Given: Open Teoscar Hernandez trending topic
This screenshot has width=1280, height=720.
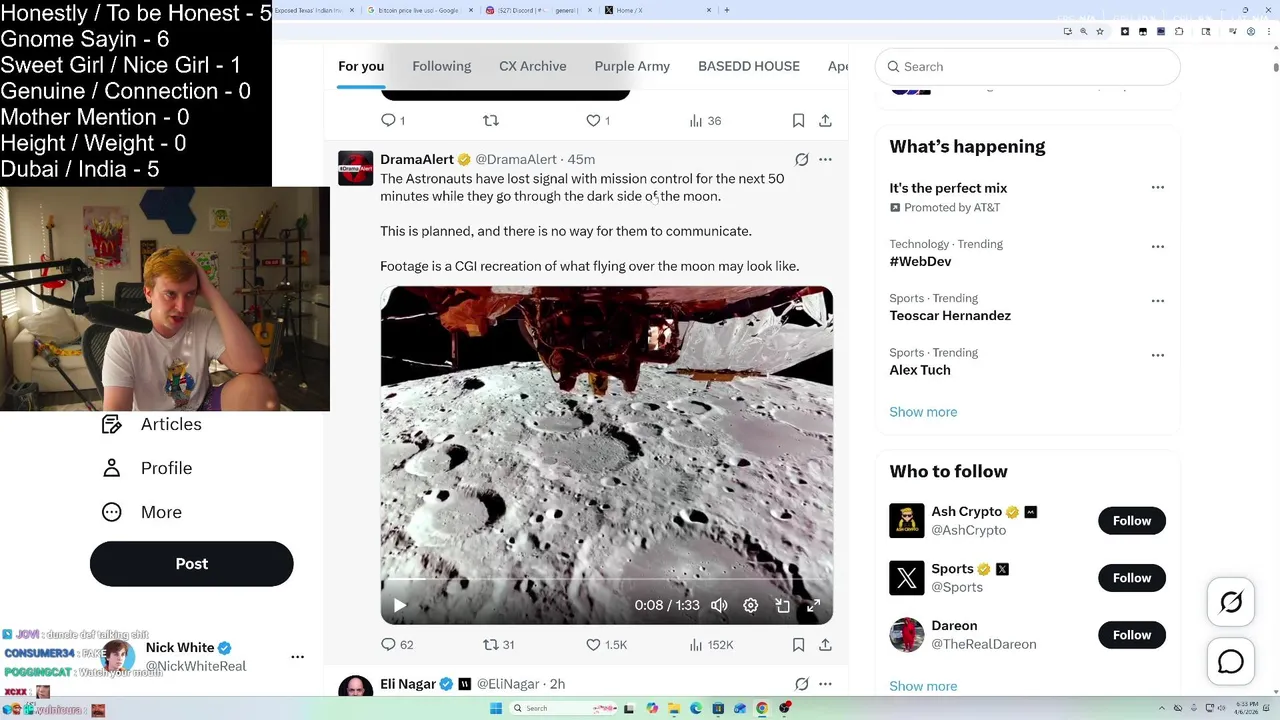Looking at the screenshot, I should click(950, 315).
